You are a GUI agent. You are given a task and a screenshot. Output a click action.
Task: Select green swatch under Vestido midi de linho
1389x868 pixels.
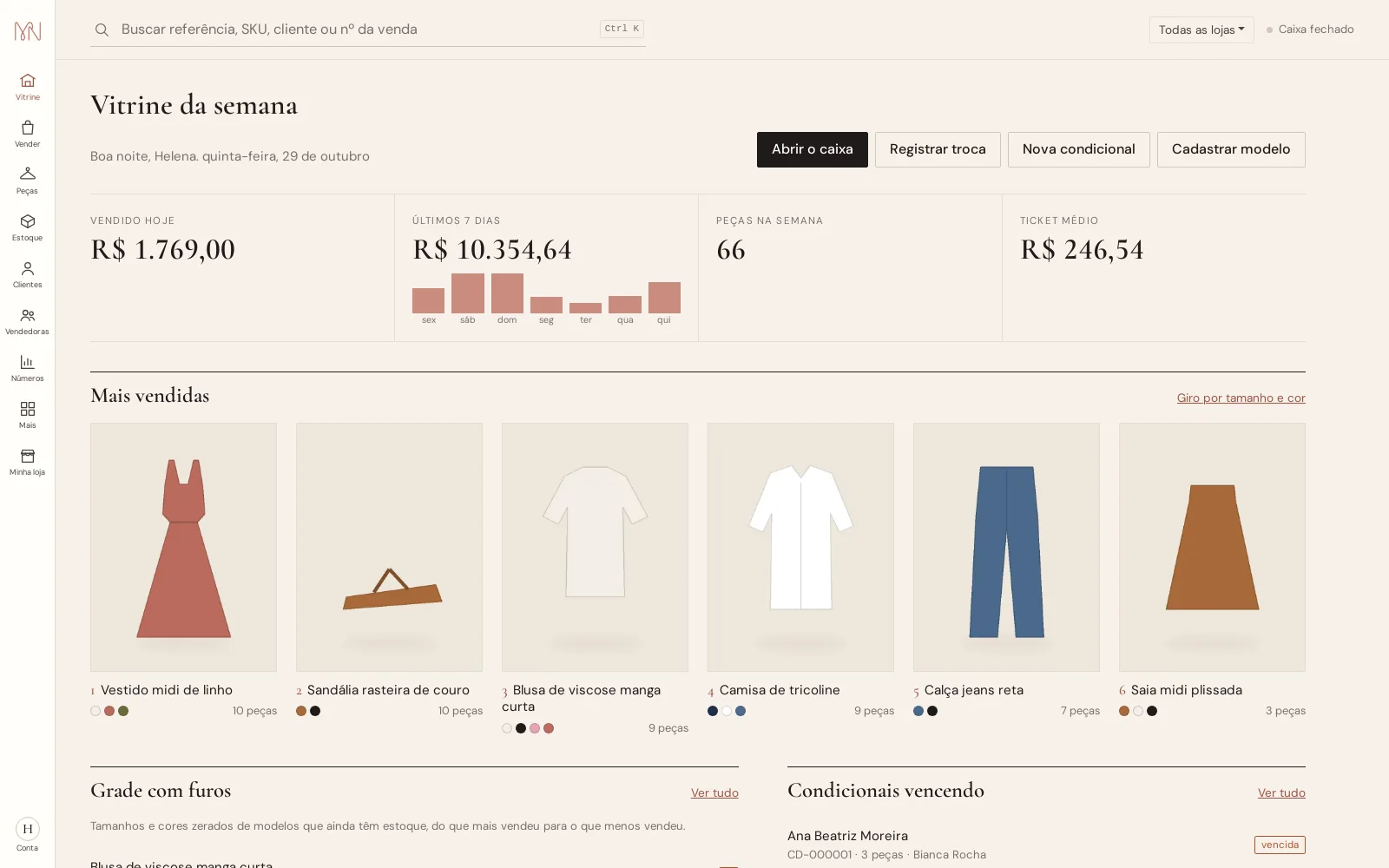tap(123, 711)
